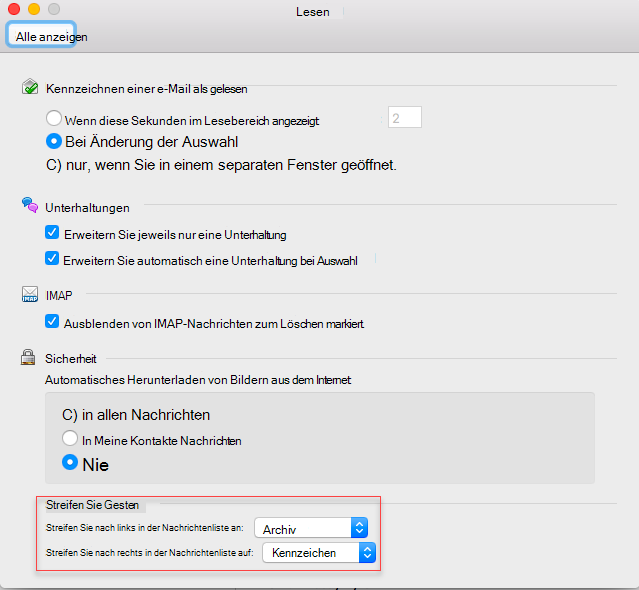Select 'Bei Änderung der Auswahl' radio option
Screen dimensions: 639x590
pos(54,141)
